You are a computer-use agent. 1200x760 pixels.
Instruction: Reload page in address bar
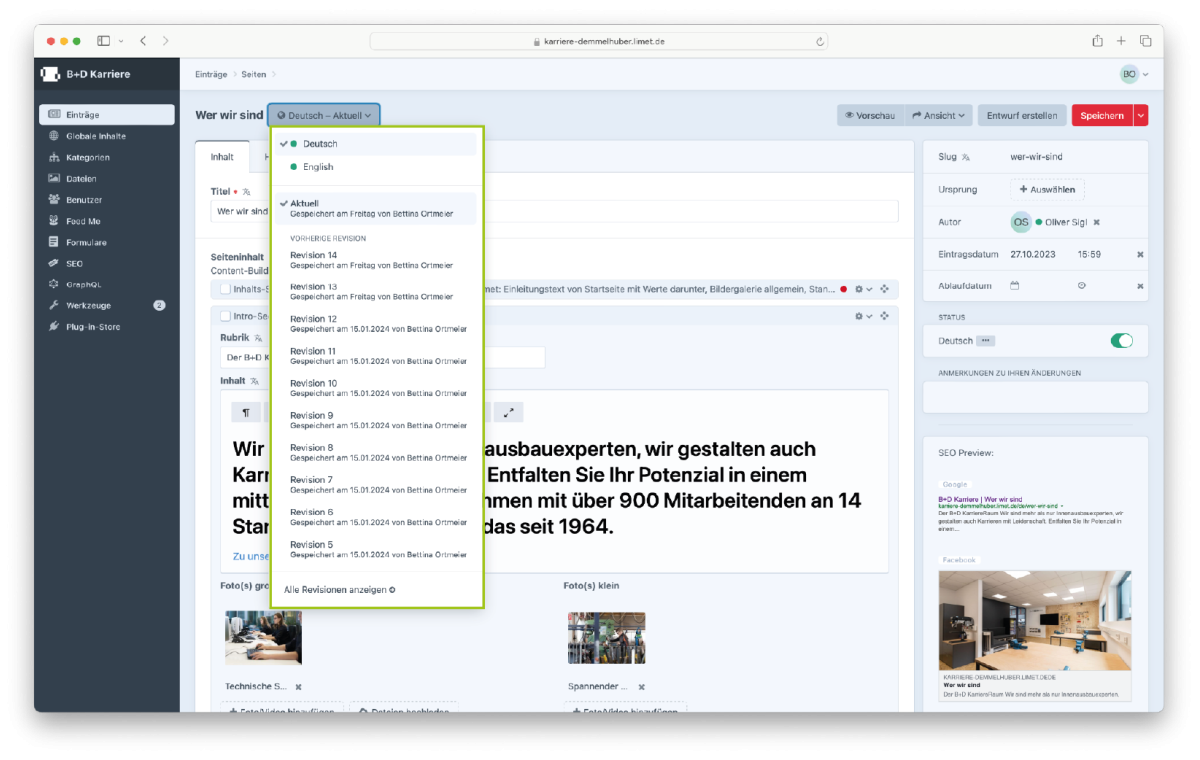tap(820, 42)
